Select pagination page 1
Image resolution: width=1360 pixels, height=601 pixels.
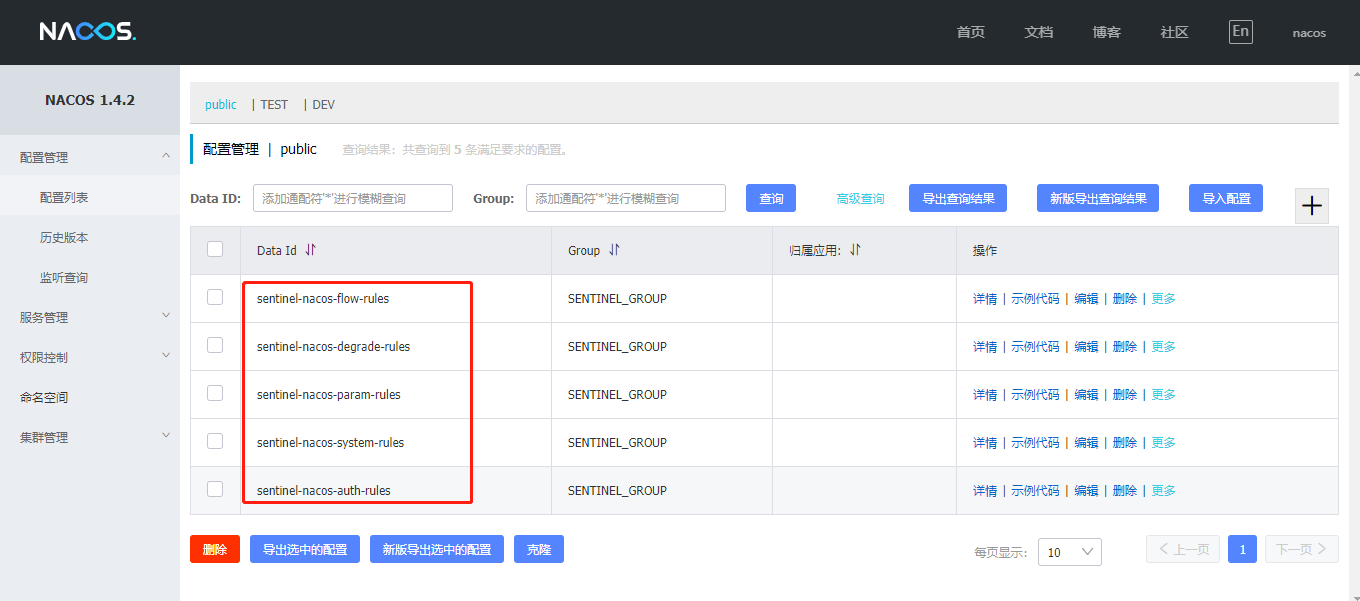pyautogui.click(x=1242, y=549)
